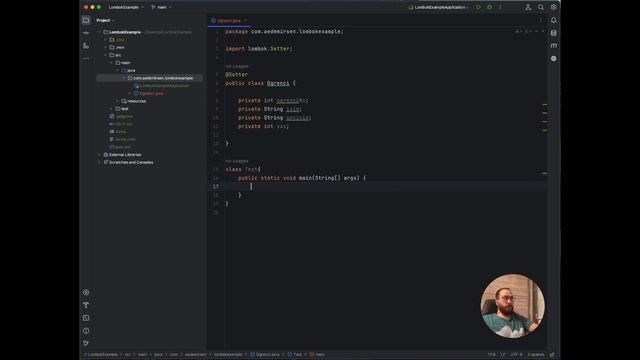
Task: Open the caret position 17:9 widget
Action: (x=491, y=354)
